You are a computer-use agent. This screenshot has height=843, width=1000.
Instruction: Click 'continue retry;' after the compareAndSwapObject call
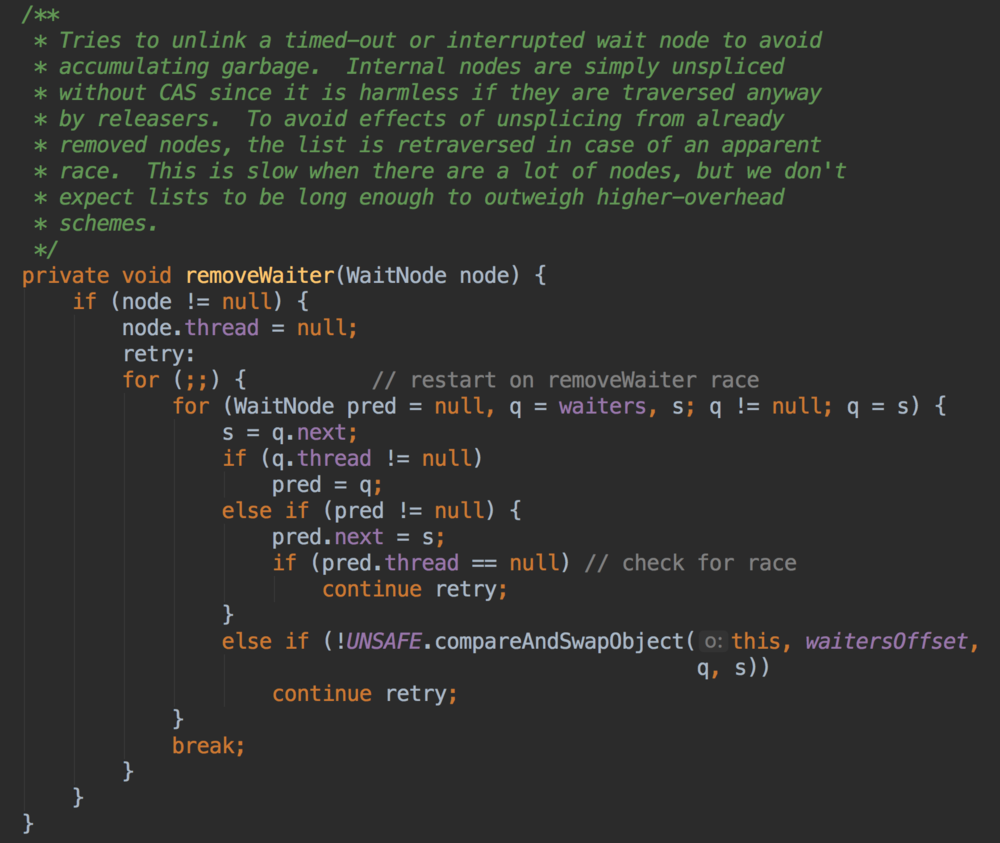(365, 694)
